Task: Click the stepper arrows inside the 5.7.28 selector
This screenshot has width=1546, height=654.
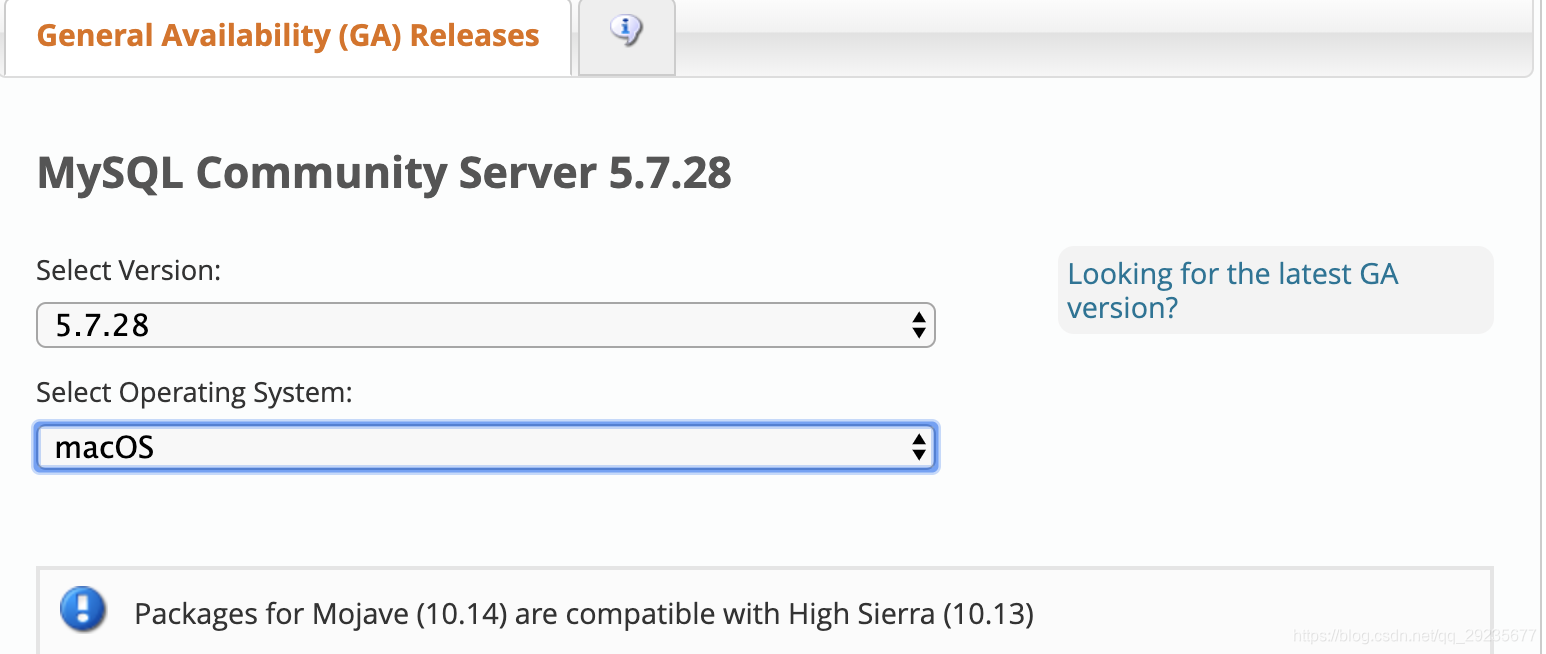Action: 919,324
